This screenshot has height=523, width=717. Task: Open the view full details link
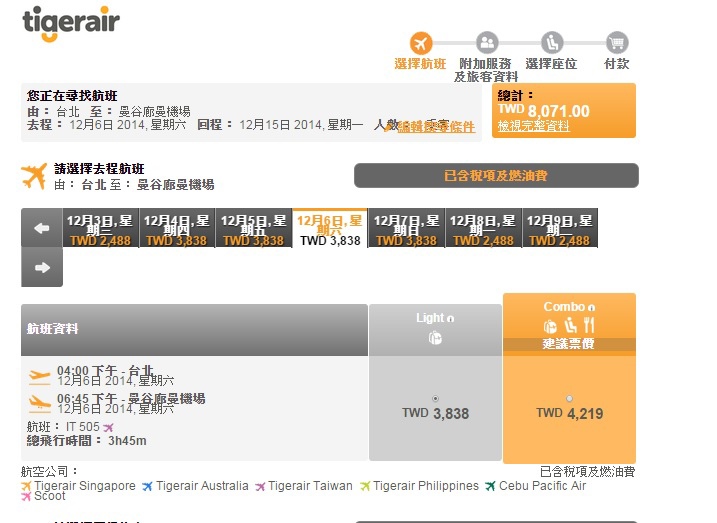coord(534,126)
